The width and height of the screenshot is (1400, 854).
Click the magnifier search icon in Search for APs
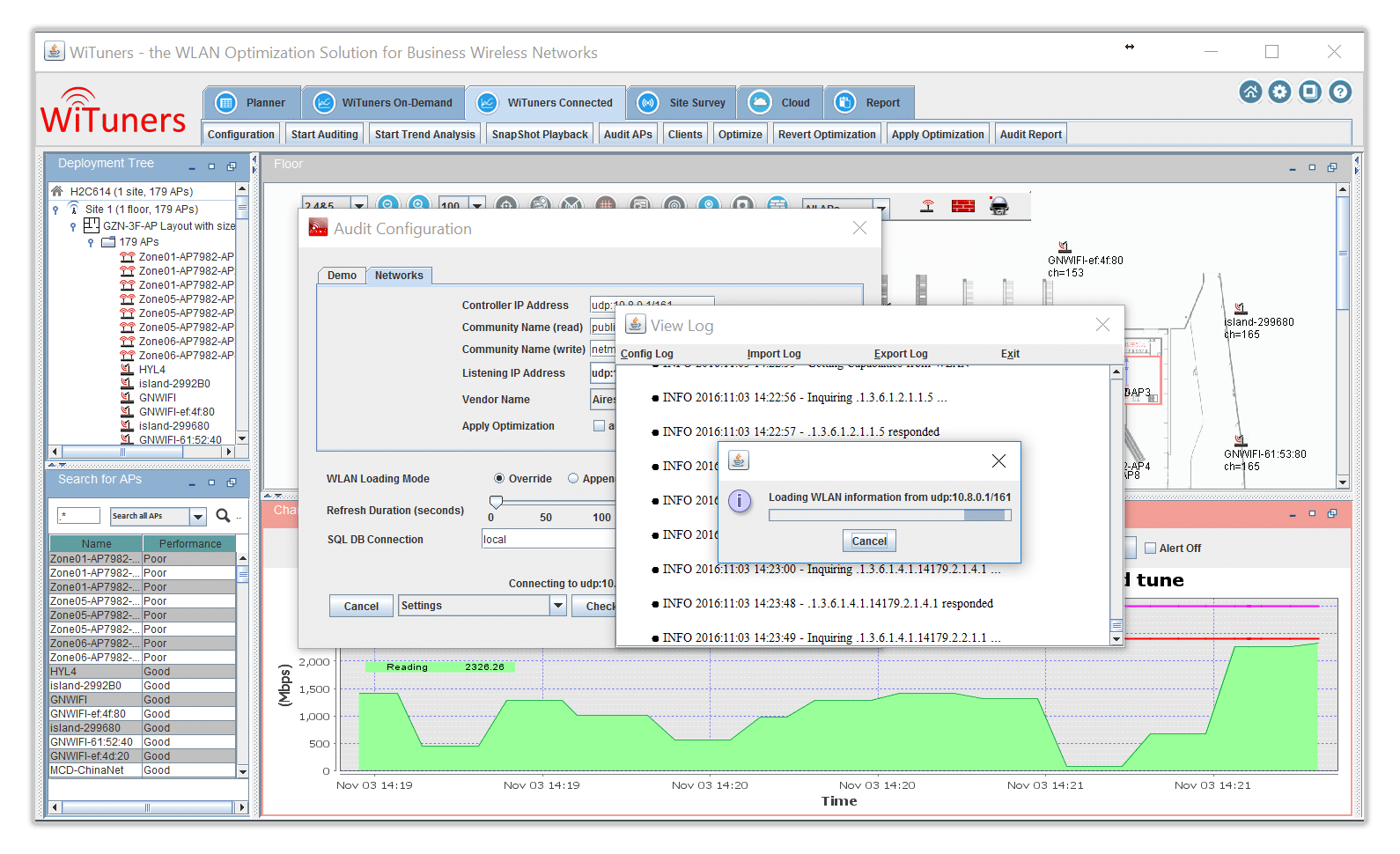click(223, 516)
